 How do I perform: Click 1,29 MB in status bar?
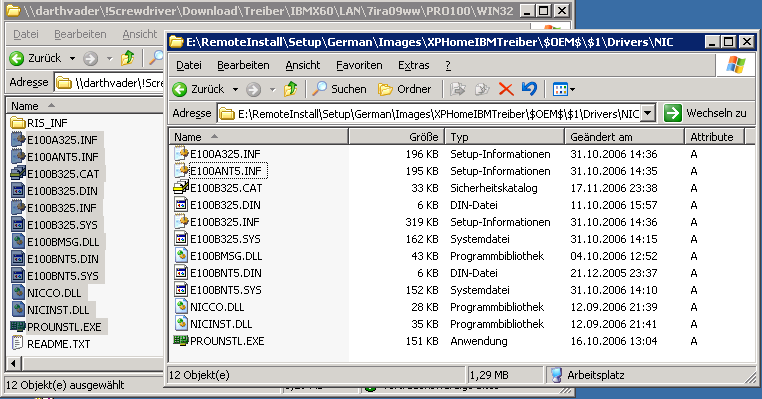point(489,375)
